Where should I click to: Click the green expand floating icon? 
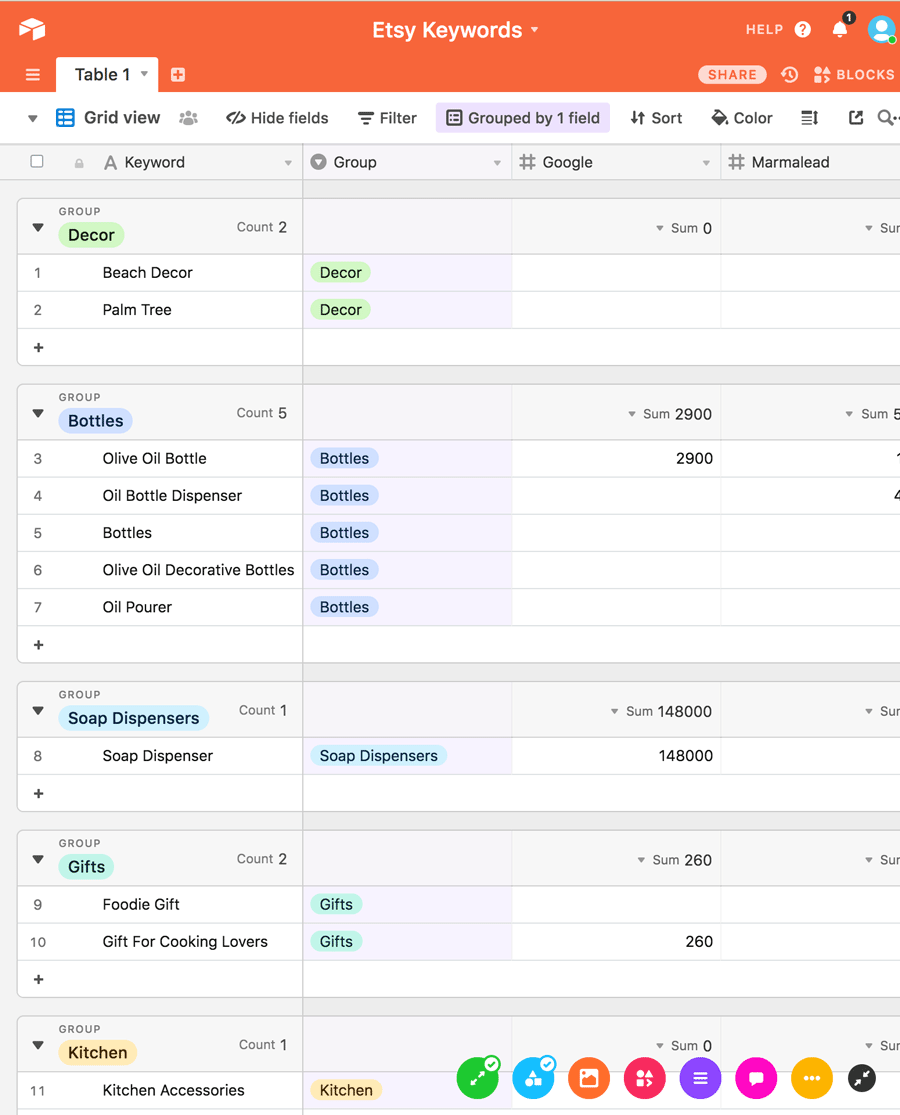pos(478,1078)
